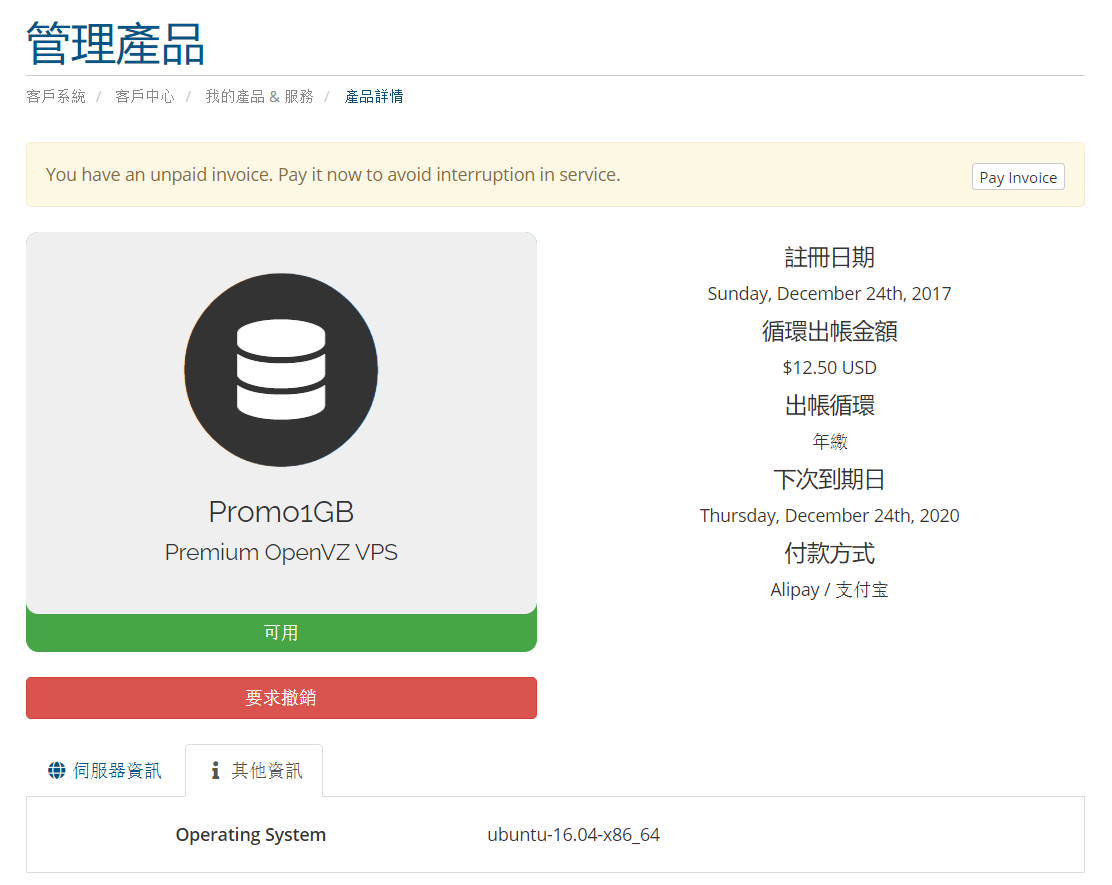
Task: Switch to the 伺服器資訊 tab
Action: [106, 771]
